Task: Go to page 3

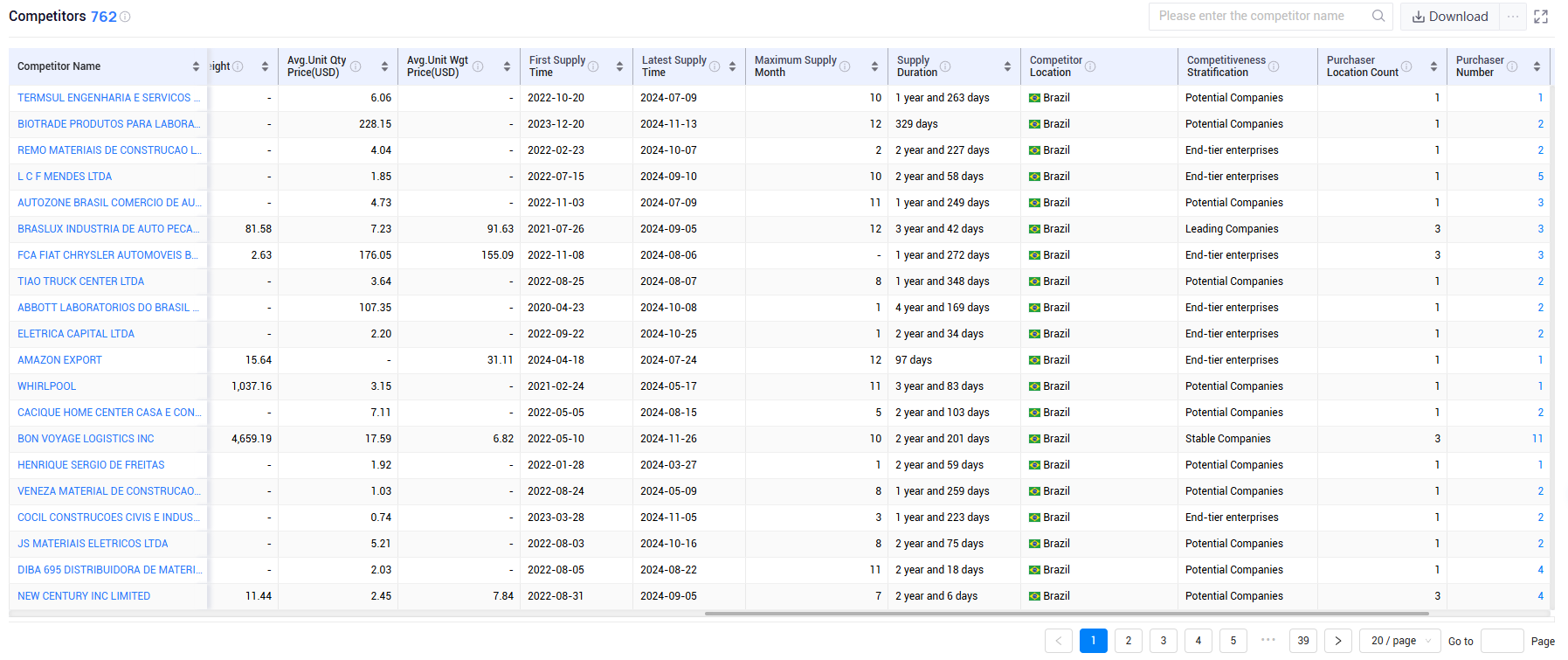Action: pyautogui.click(x=1164, y=641)
